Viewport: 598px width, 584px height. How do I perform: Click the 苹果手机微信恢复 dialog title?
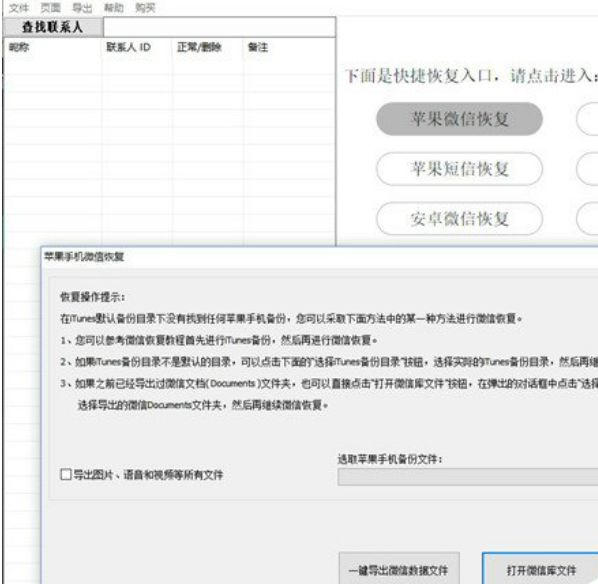(x=84, y=257)
